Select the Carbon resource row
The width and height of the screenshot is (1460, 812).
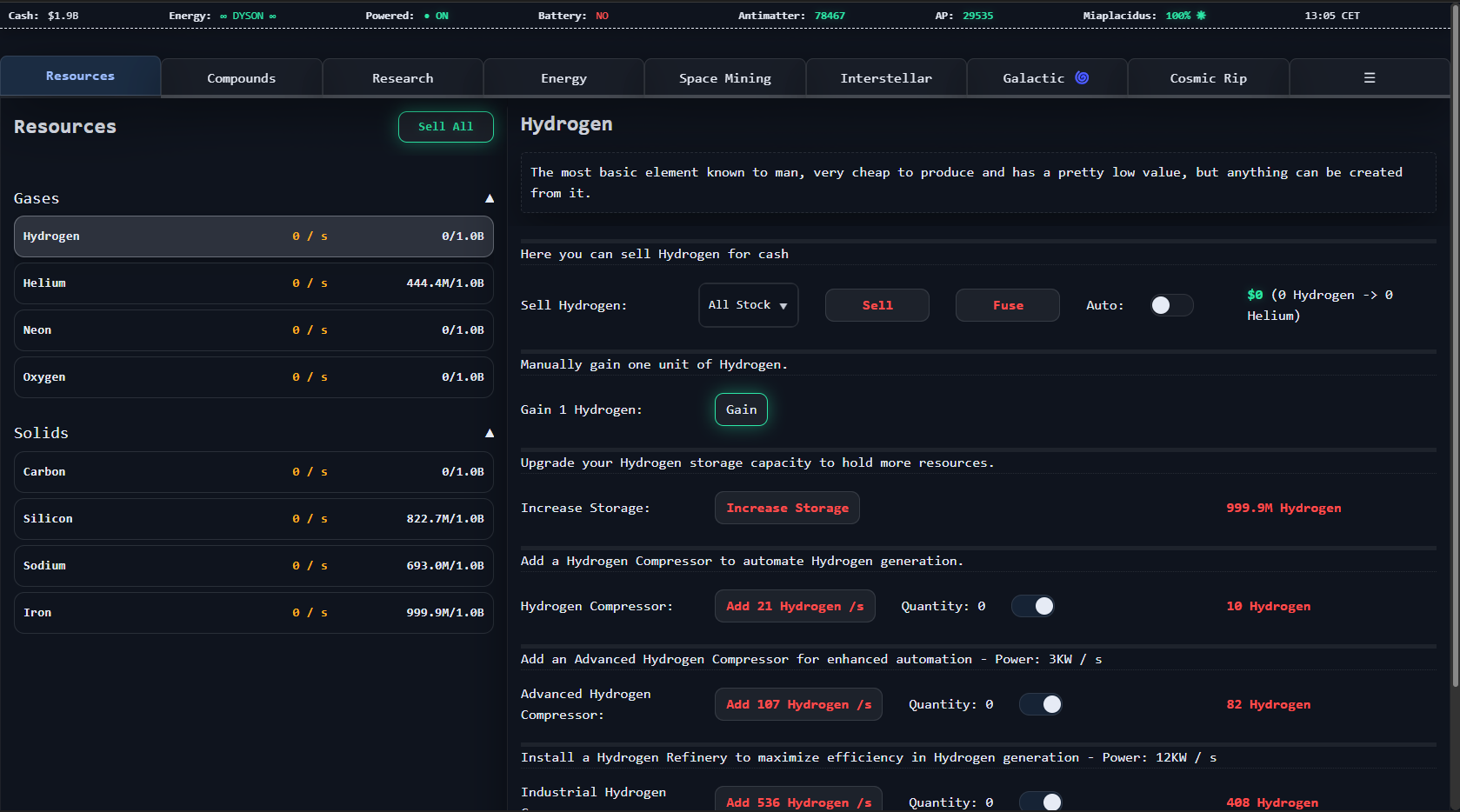pos(254,472)
